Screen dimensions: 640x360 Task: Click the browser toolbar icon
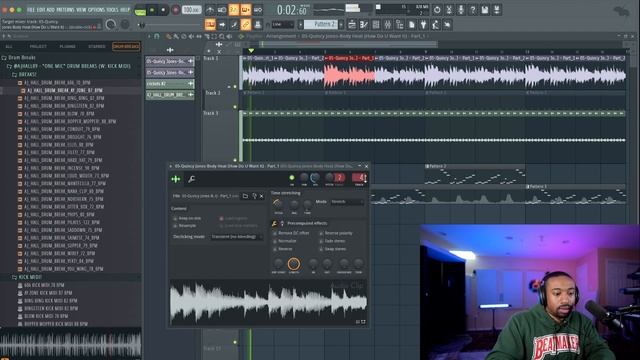(400, 25)
